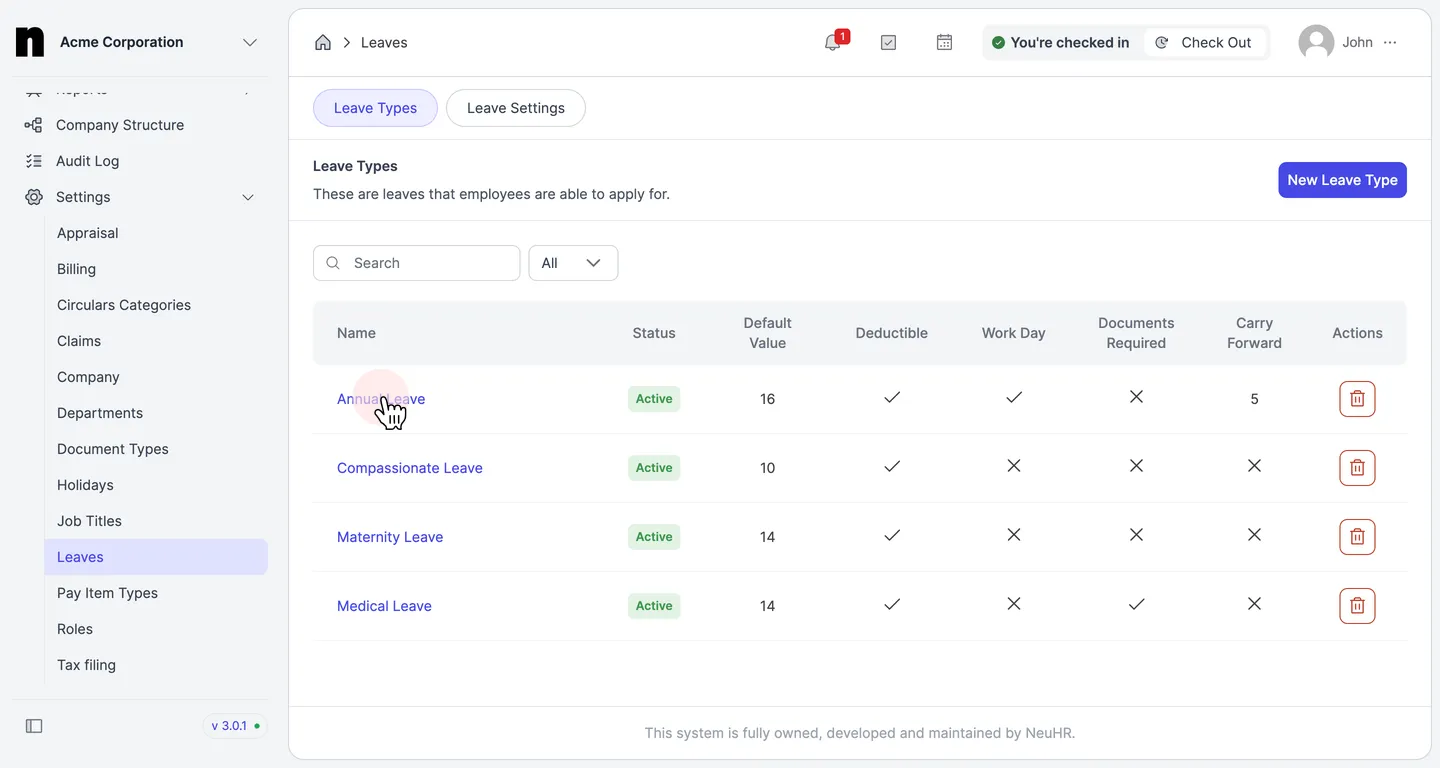Open the Maternity Leave link
Screen dimensions: 1440x768
pyautogui.click(x=390, y=537)
